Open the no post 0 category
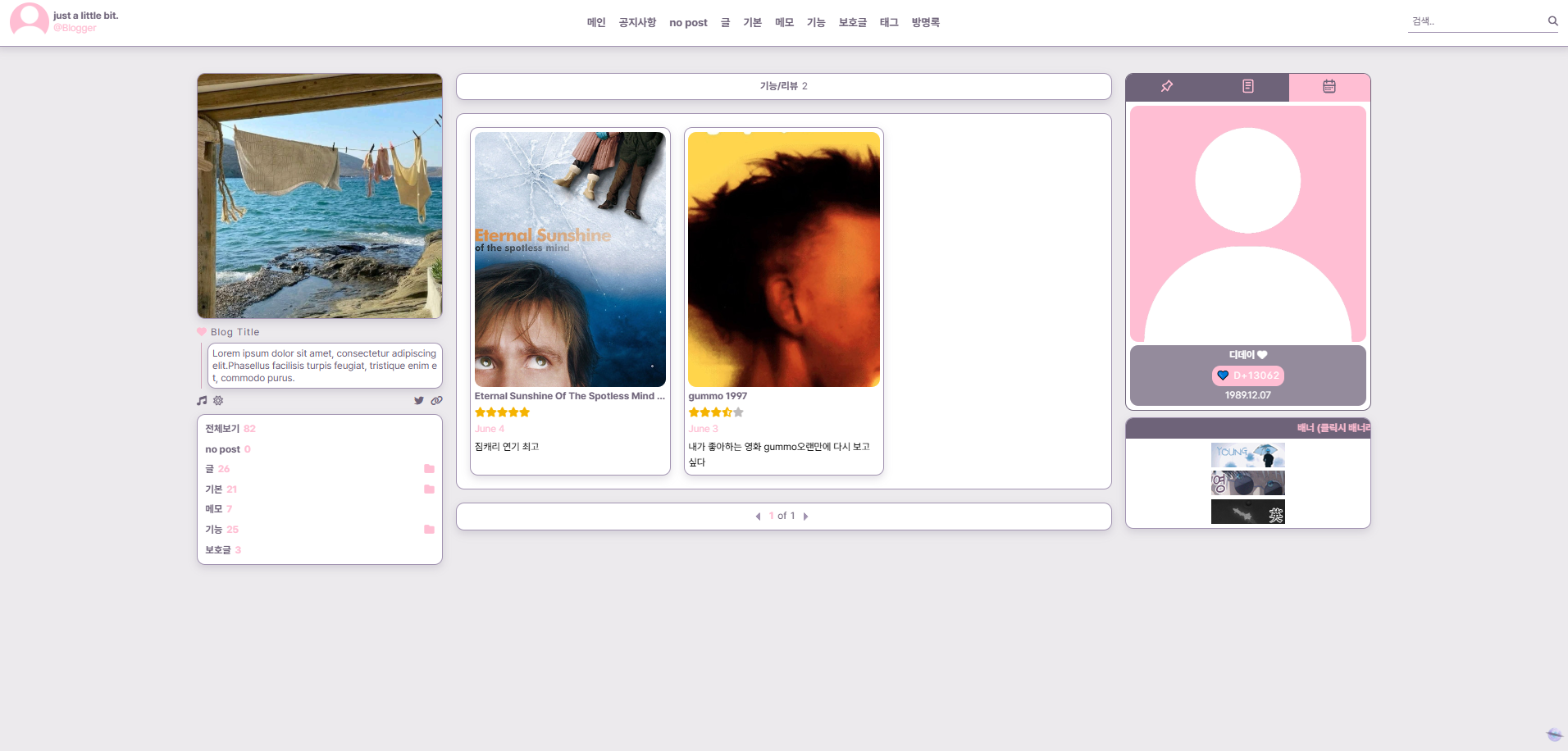The height and width of the screenshot is (751, 1568). click(x=228, y=449)
